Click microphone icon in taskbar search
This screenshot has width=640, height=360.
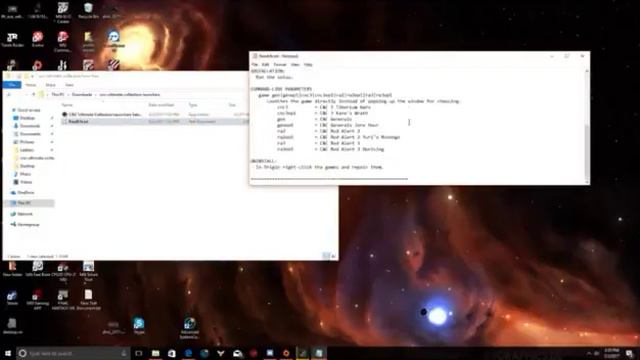coord(124,353)
